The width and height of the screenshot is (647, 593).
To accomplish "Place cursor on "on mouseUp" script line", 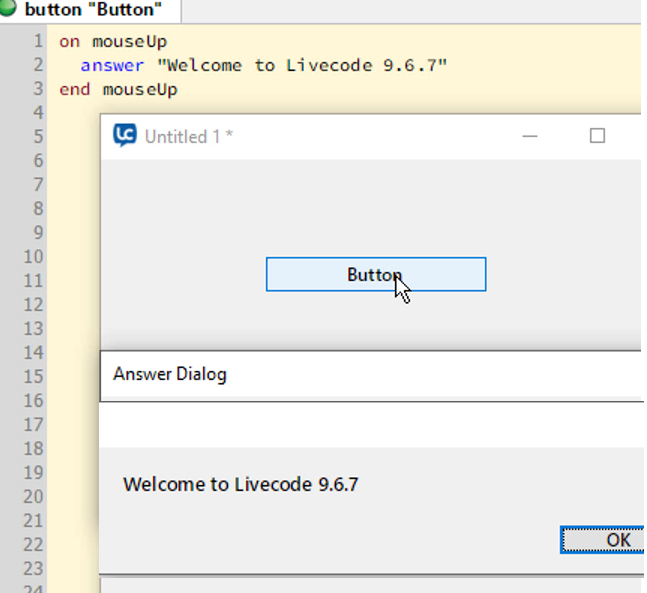I will (113, 42).
